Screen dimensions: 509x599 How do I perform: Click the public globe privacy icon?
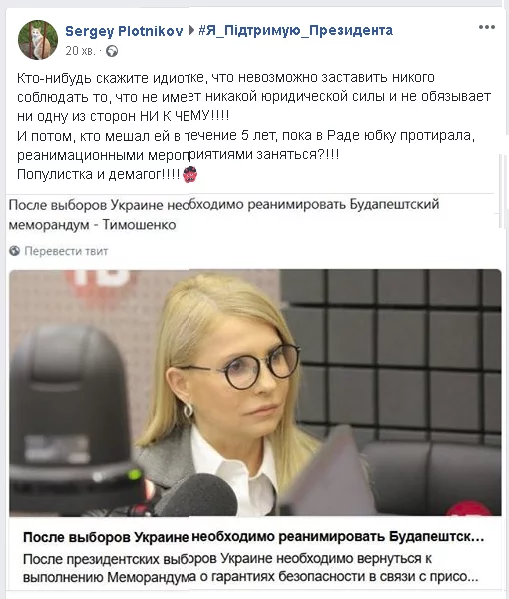tap(112, 51)
